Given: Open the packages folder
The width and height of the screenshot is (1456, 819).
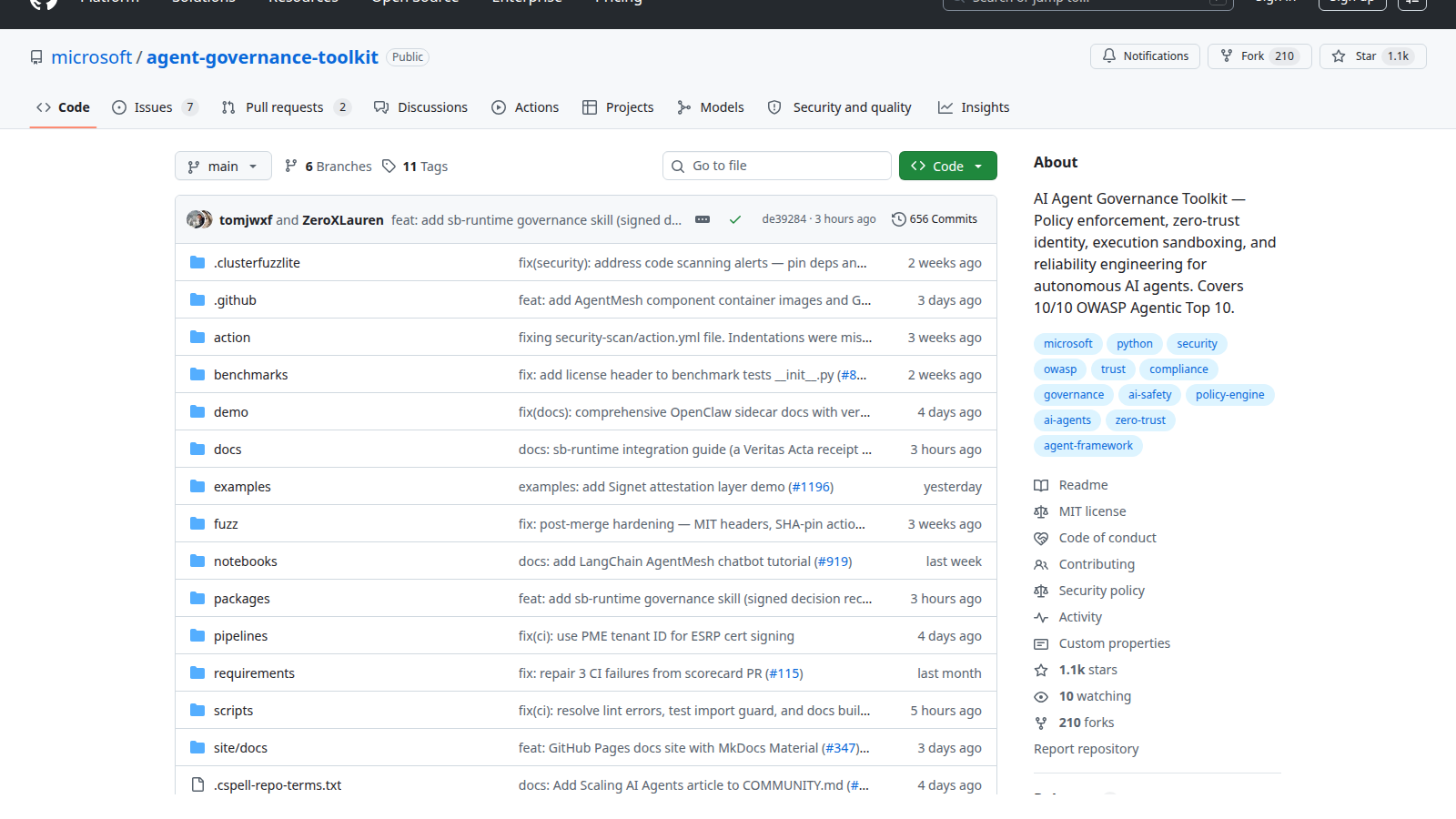Looking at the screenshot, I should [x=242, y=599].
